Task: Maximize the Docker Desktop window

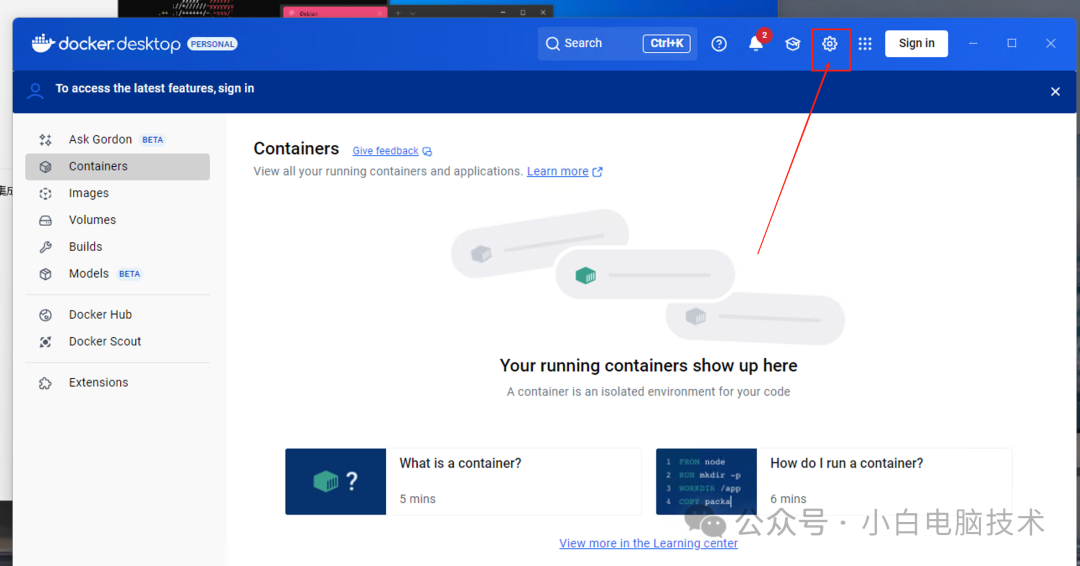Action: pyautogui.click(x=1012, y=43)
